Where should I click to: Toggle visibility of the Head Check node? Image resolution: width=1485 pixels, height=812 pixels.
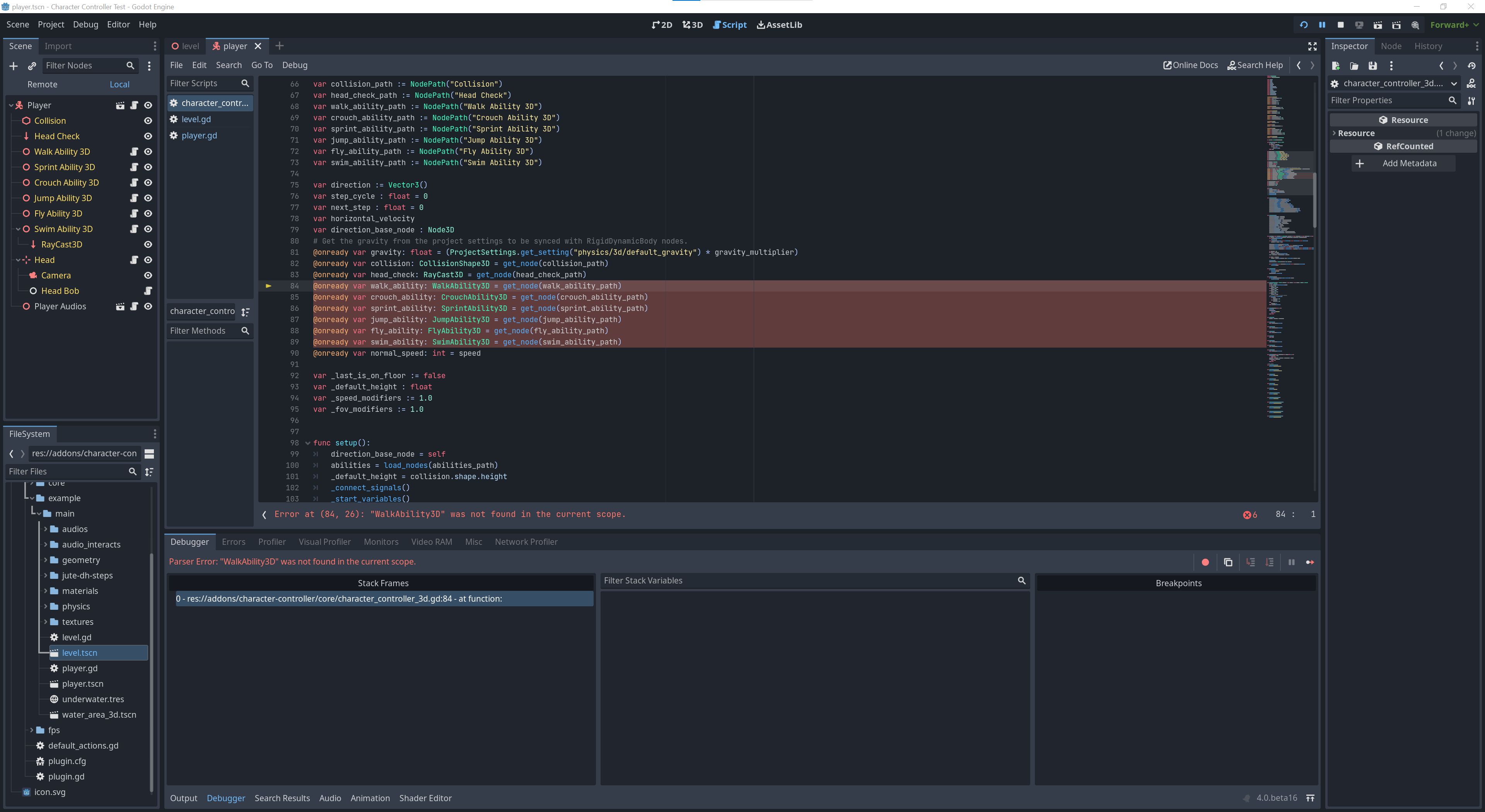tap(148, 136)
